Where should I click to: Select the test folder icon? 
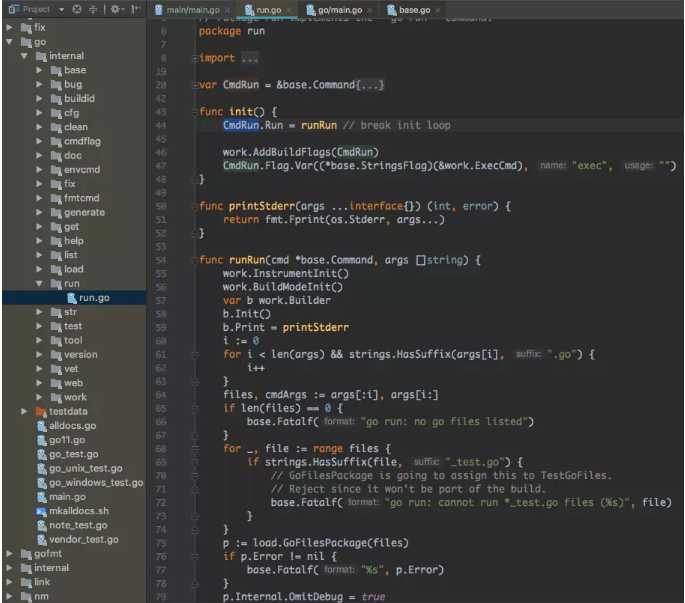56,327
